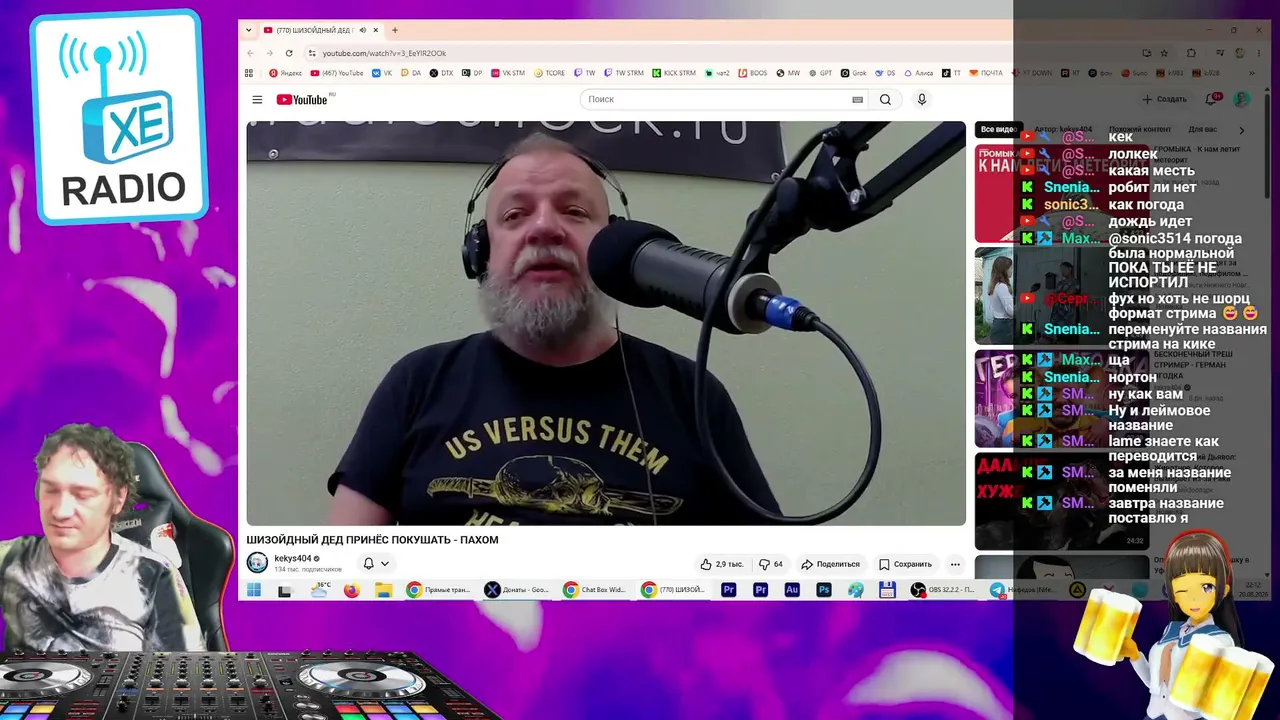Click the Поделиться share button
Screen dimensions: 1280x720
(831, 564)
